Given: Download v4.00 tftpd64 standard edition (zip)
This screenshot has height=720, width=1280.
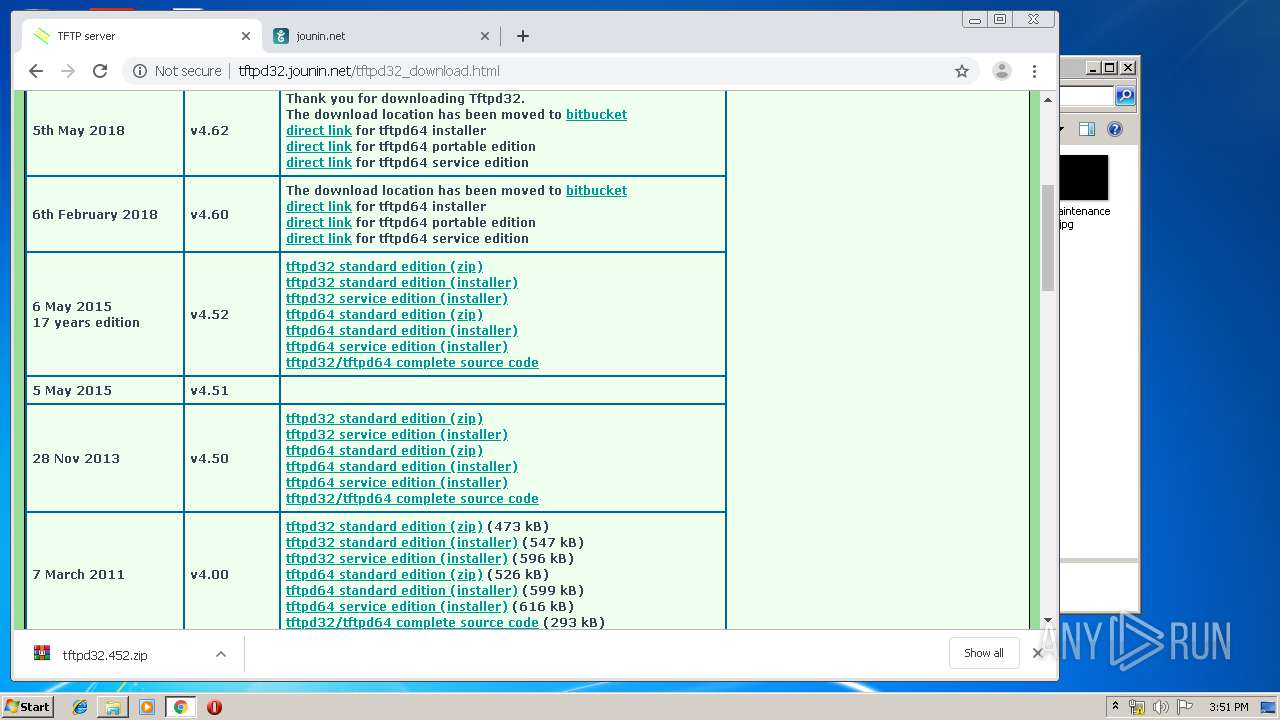Looking at the screenshot, I should click(x=384, y=574).
